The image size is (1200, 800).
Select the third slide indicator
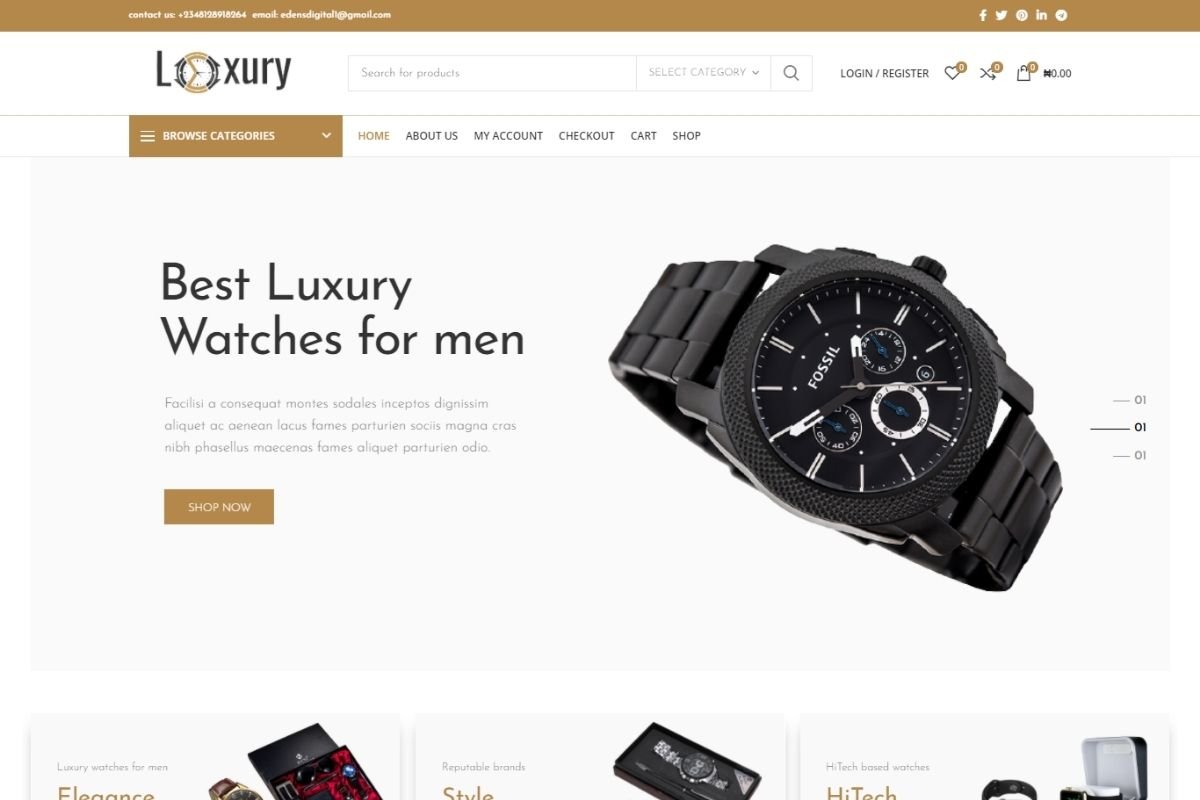coord(1130,455)
